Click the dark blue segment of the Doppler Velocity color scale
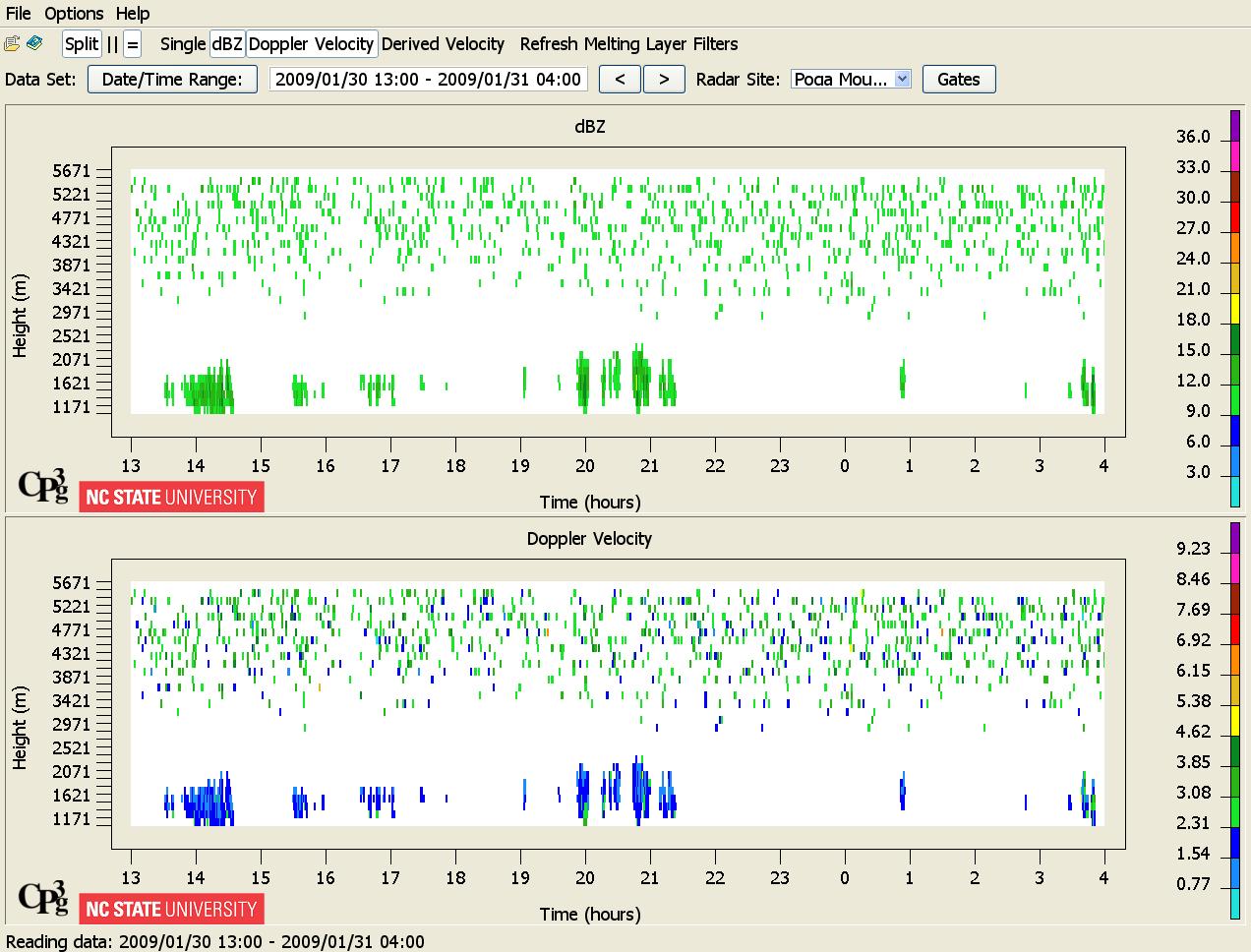 (x=1235, y=842)
